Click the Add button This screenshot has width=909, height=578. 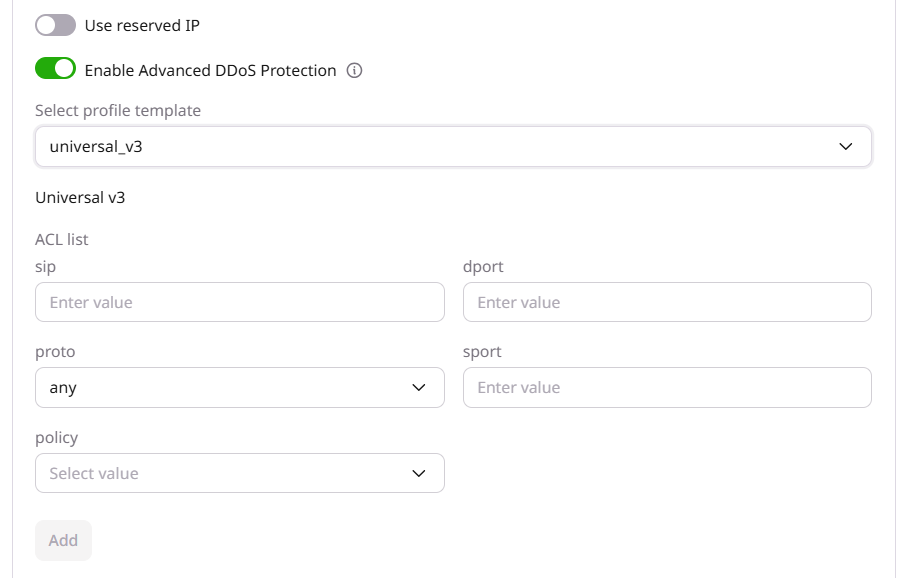[x=63, y=540]
